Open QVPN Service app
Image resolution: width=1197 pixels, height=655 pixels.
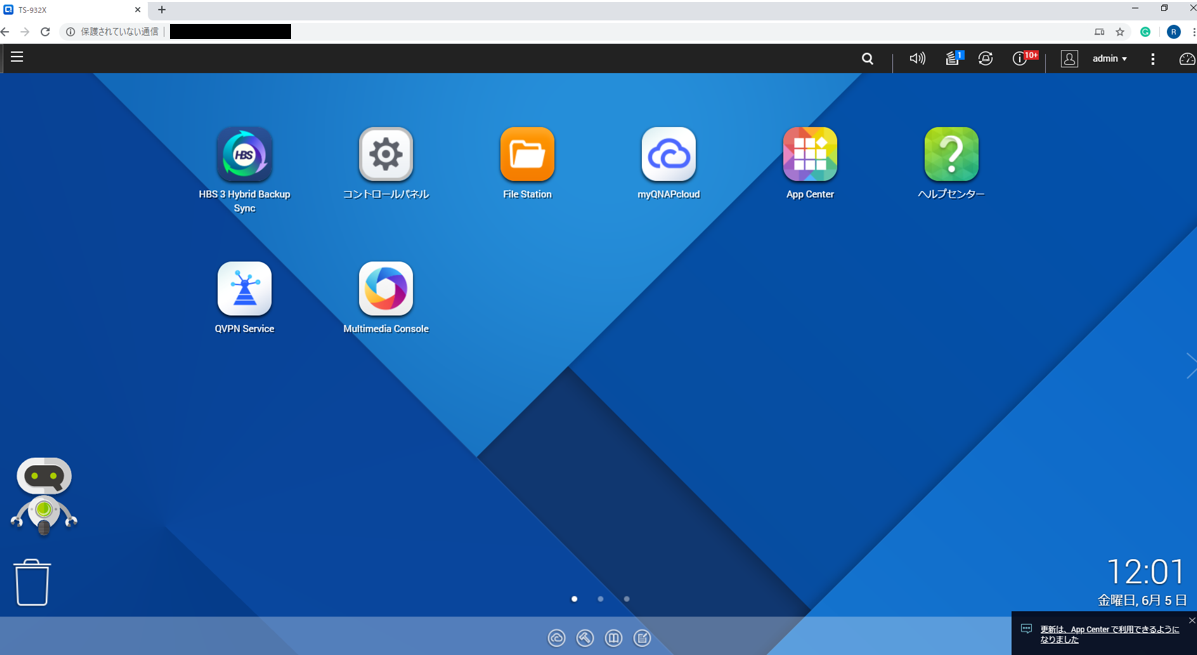(244, 289)
